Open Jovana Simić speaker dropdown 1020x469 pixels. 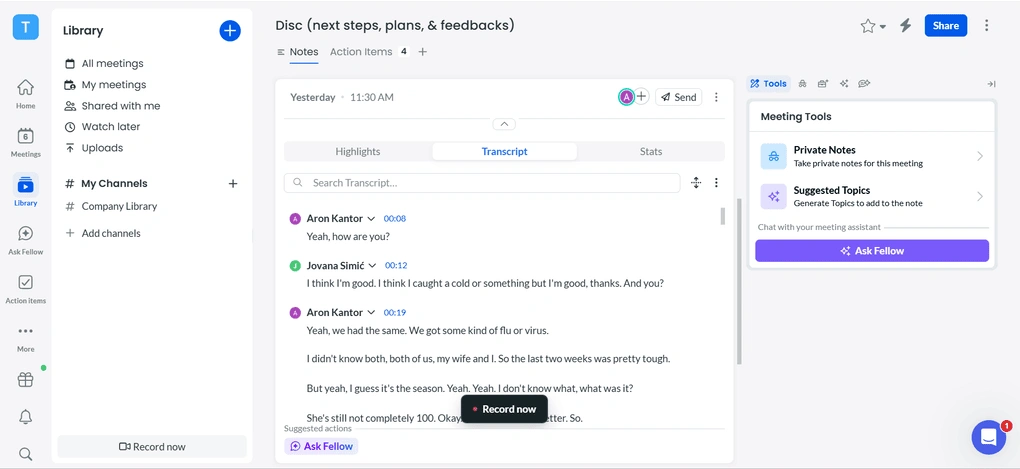click(372, 265)
